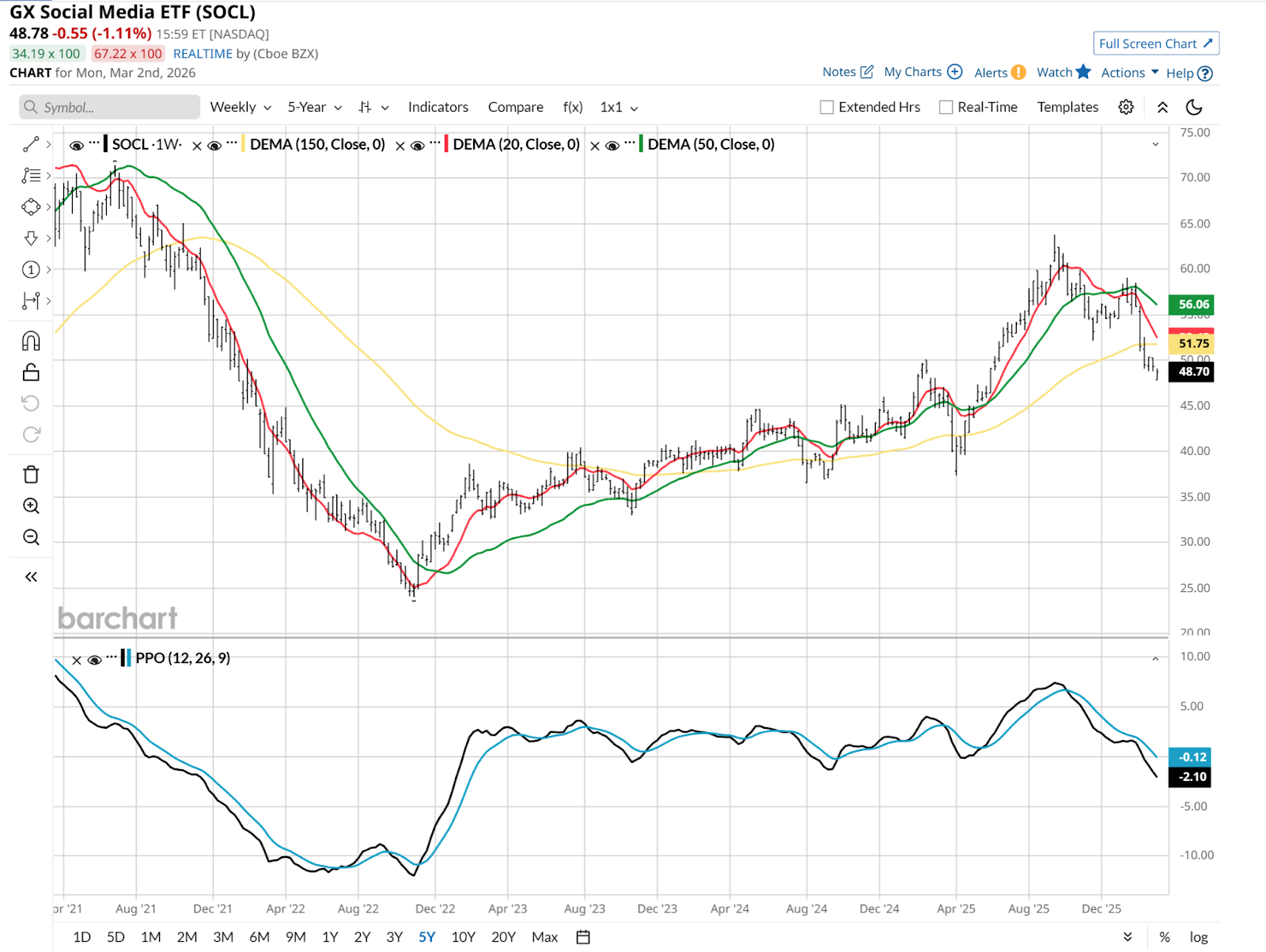Viewport: 1266px width, 952px height.
Task: Select the measurement range tool
Action: [x=31, y=301]
